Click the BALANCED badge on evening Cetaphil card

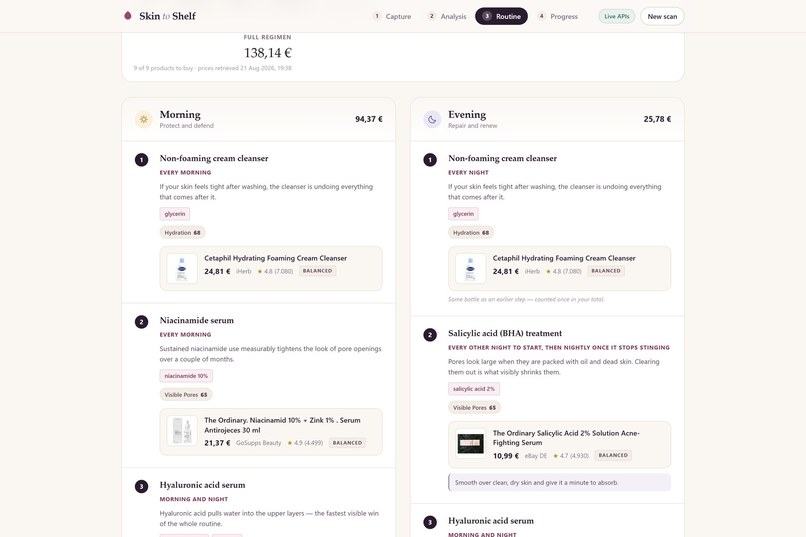click(606, 271)
